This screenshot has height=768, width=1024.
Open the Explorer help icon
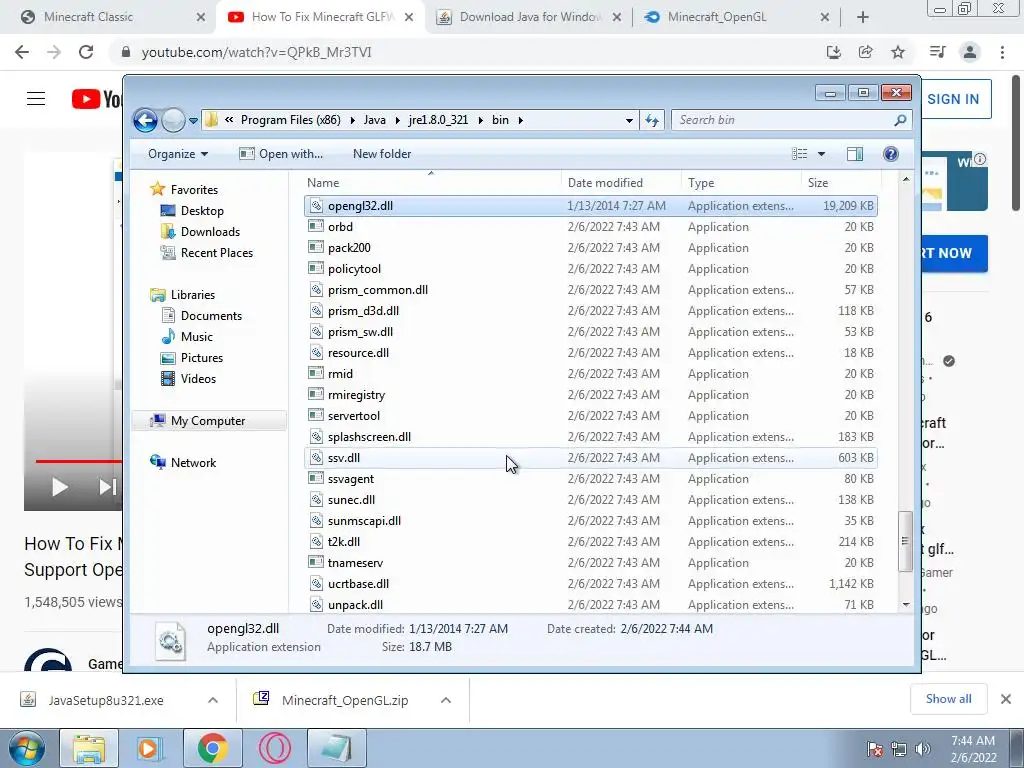pyautogui.click(x=890, y=153)
